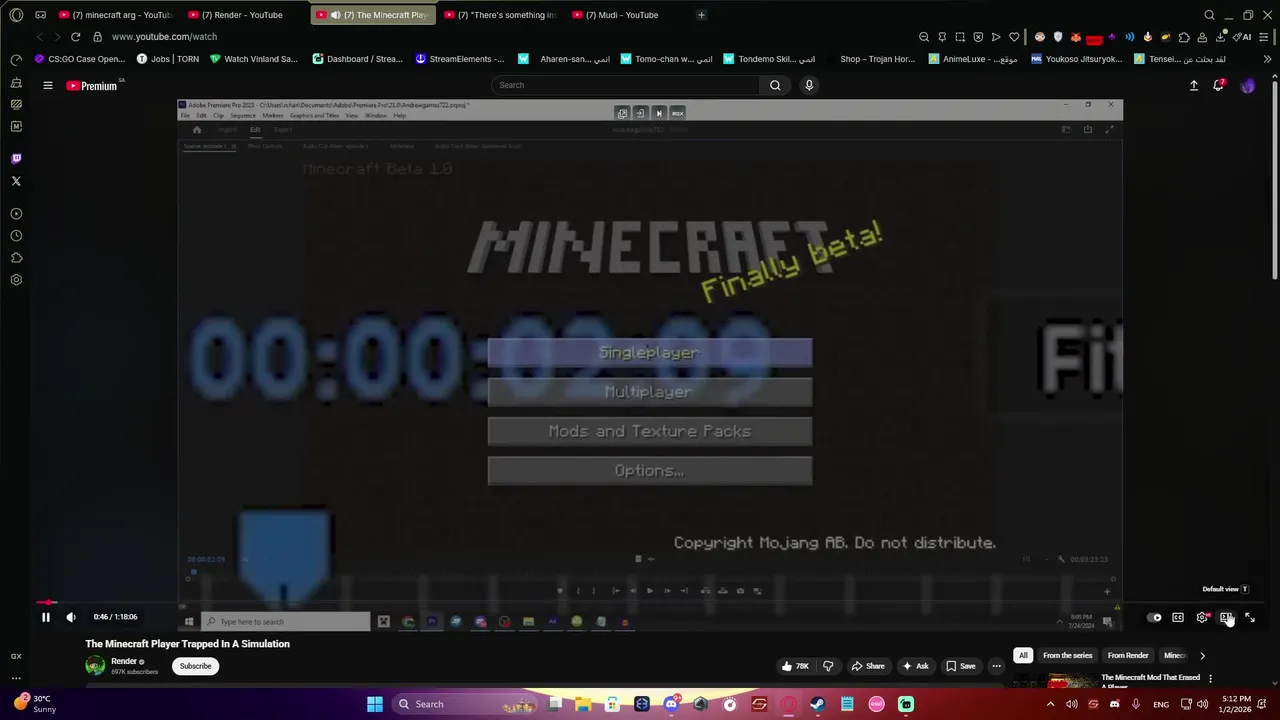Open the more actions three-dot menu
Viewport: 1280px width, 720px height.
click(x=996, y=666)
